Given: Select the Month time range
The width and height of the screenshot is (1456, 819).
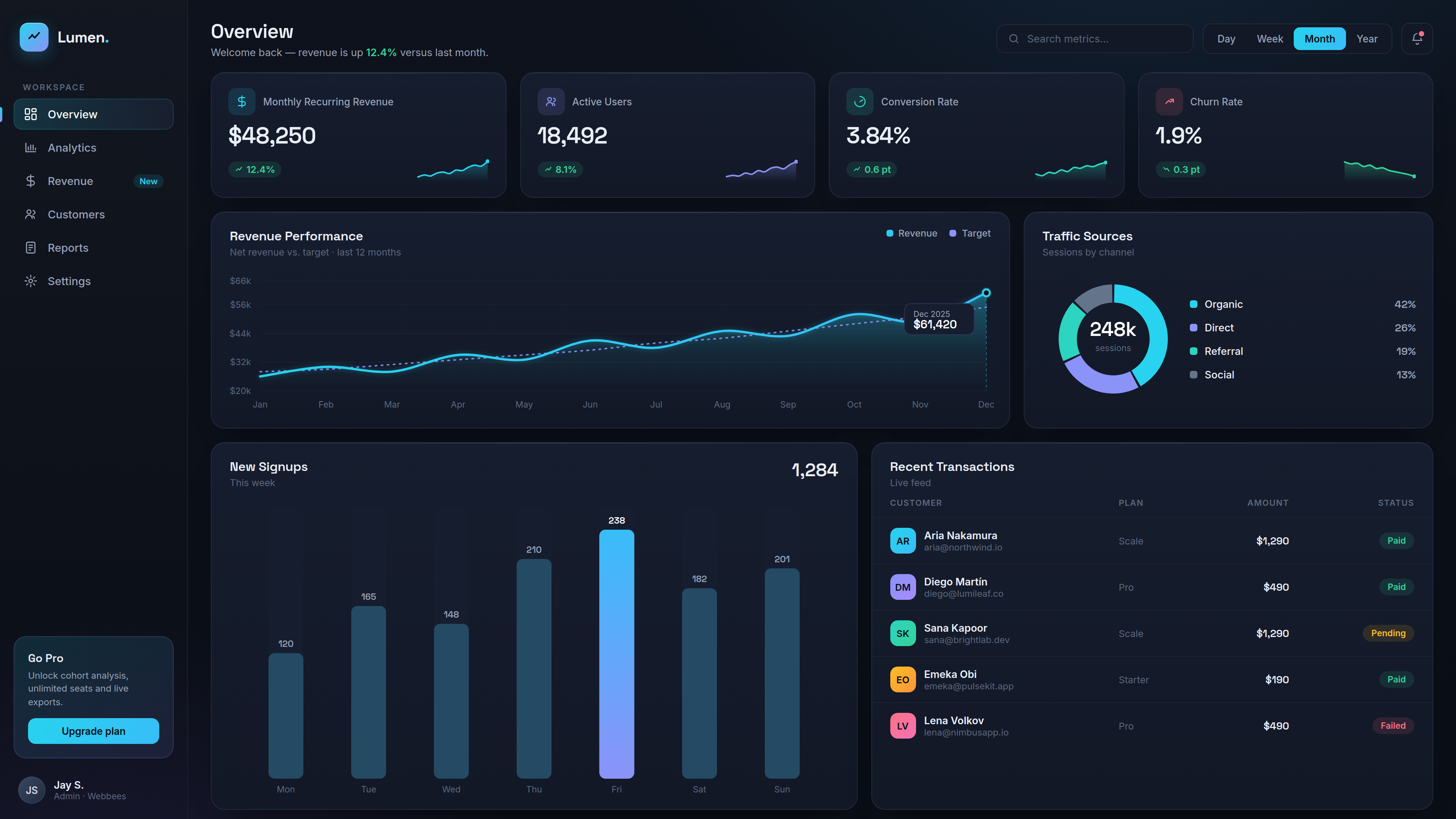Looking at the screenshot, I should point(1320,39).
